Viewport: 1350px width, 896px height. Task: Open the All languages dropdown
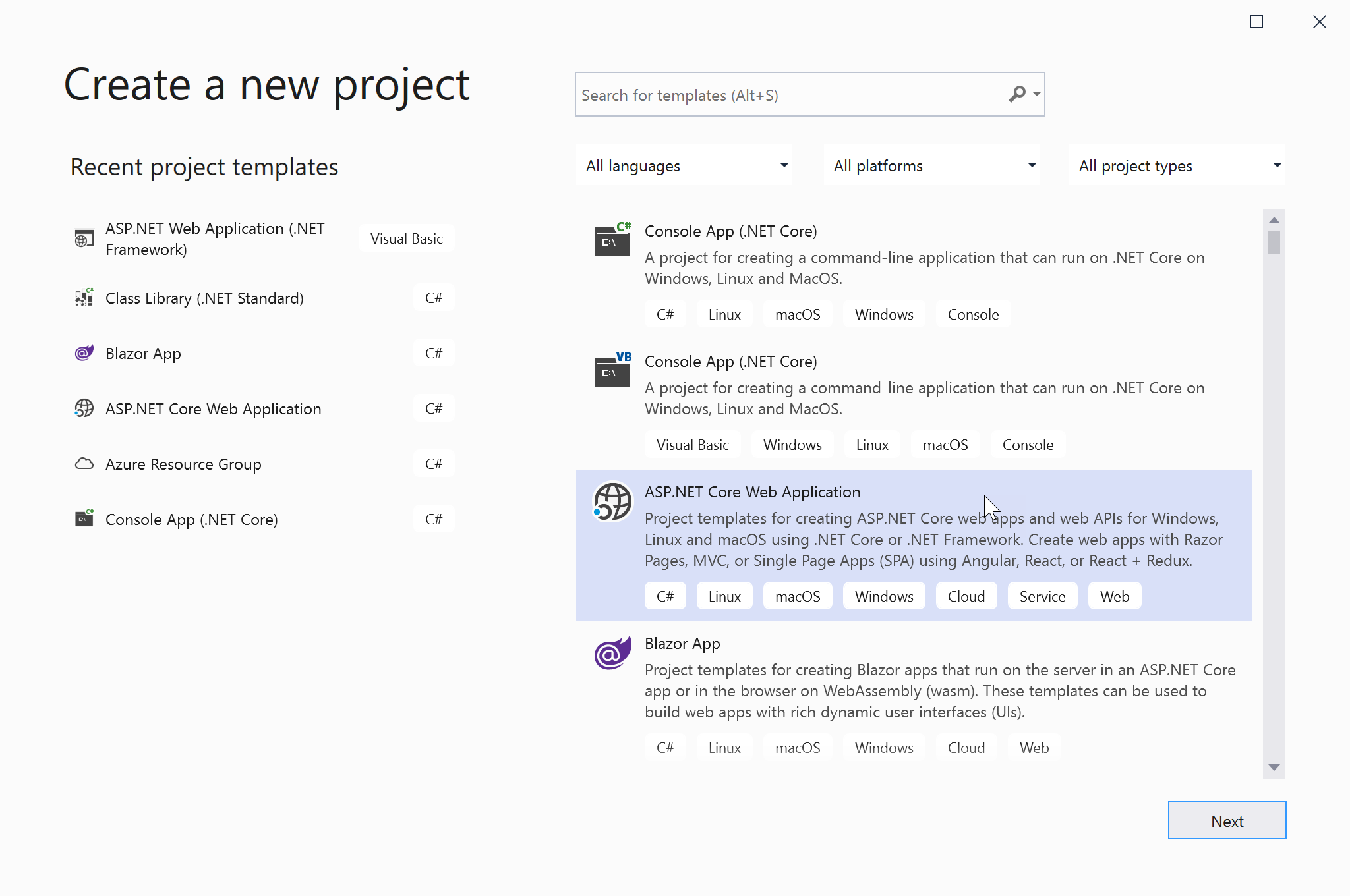(x=684, y=165)
